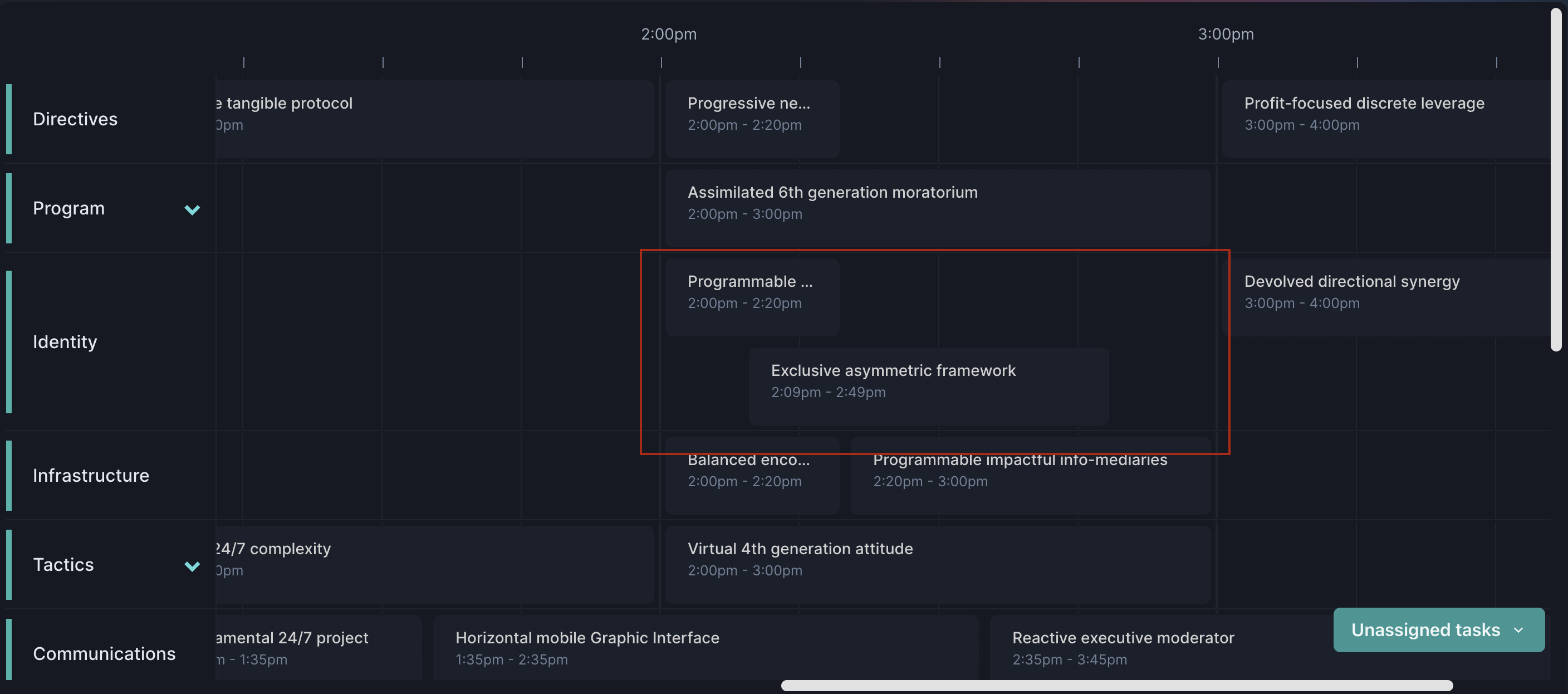The image size is (1568, 694).
Task: Select the Identity resource row
Action: [x=65, y=341]
